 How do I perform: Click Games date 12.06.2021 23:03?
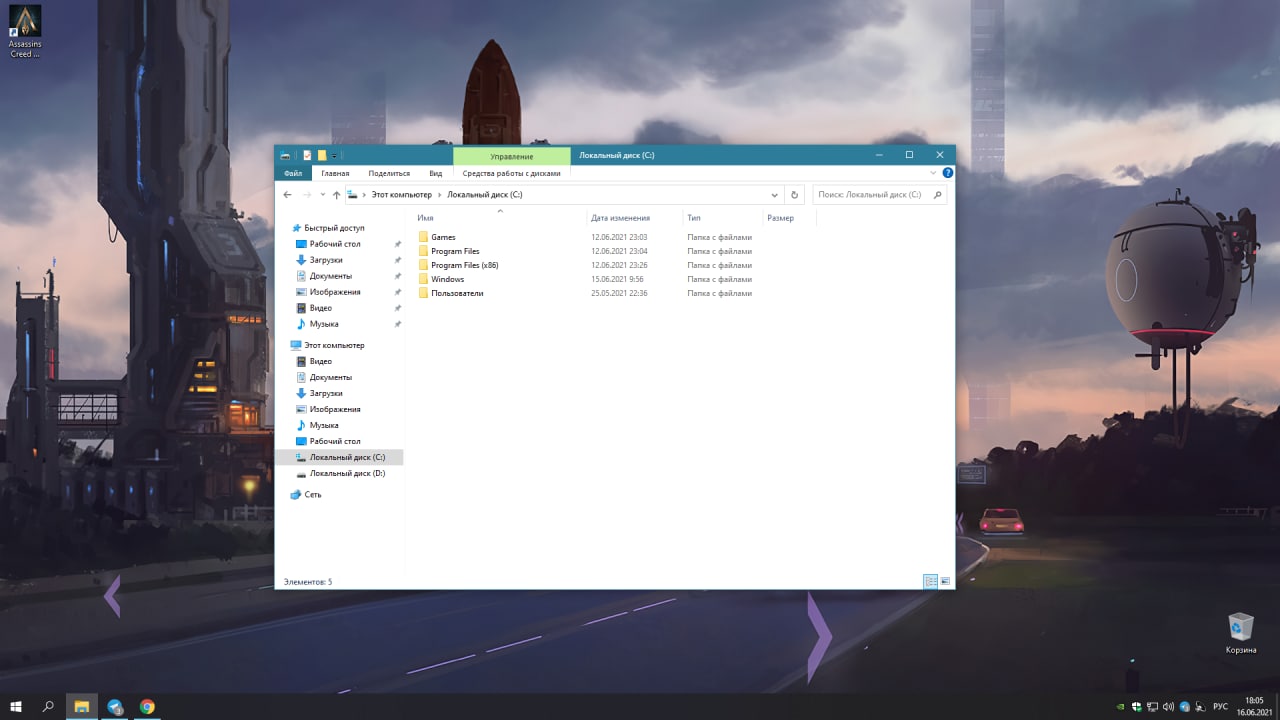(x=619, y=237)
